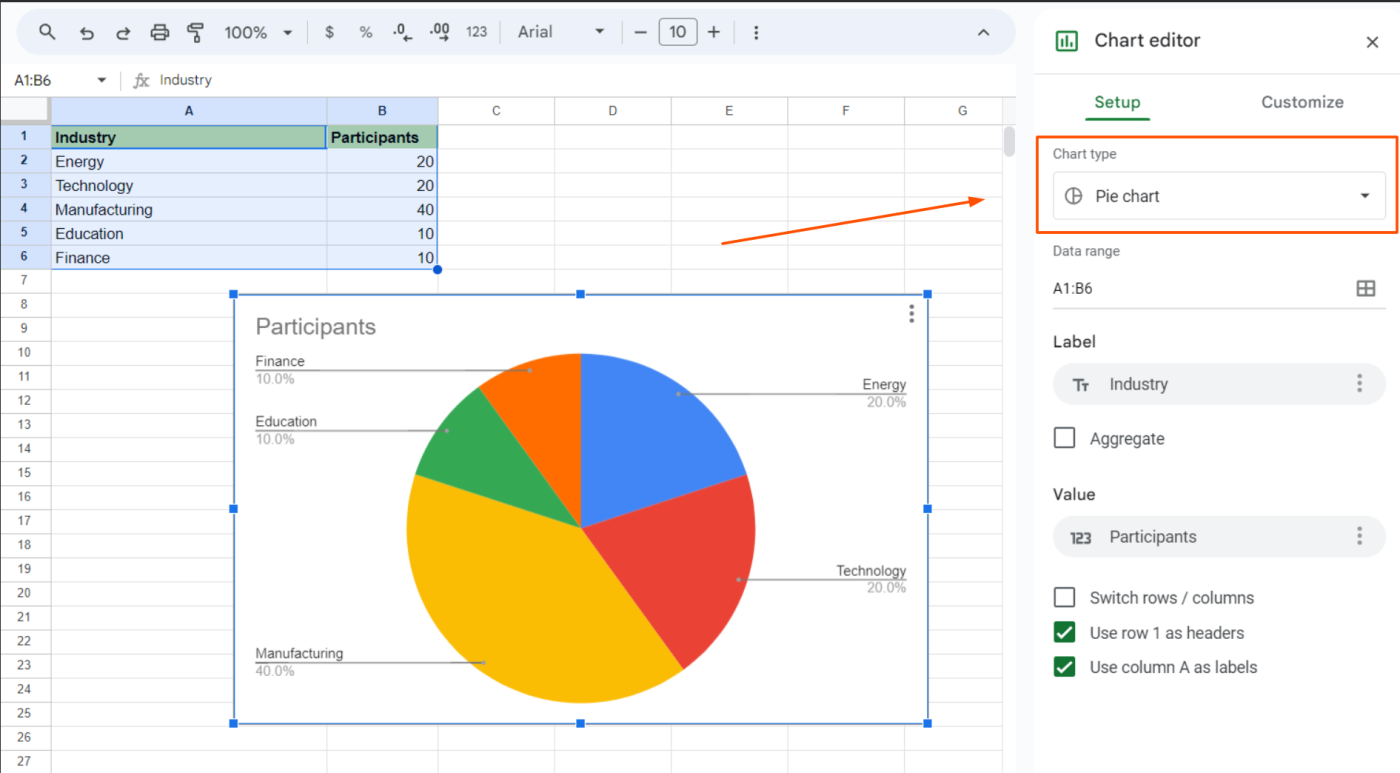
Task: Click the Finance cell
Action: (x=189, y=257)
